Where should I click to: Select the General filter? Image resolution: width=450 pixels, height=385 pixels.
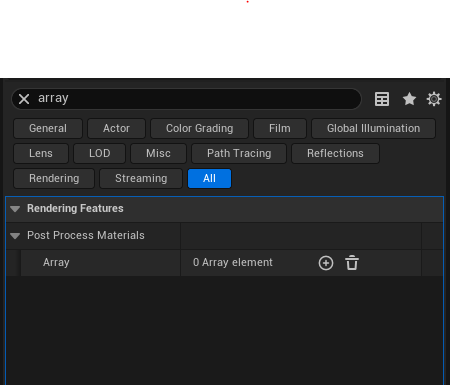pos(48,128)
